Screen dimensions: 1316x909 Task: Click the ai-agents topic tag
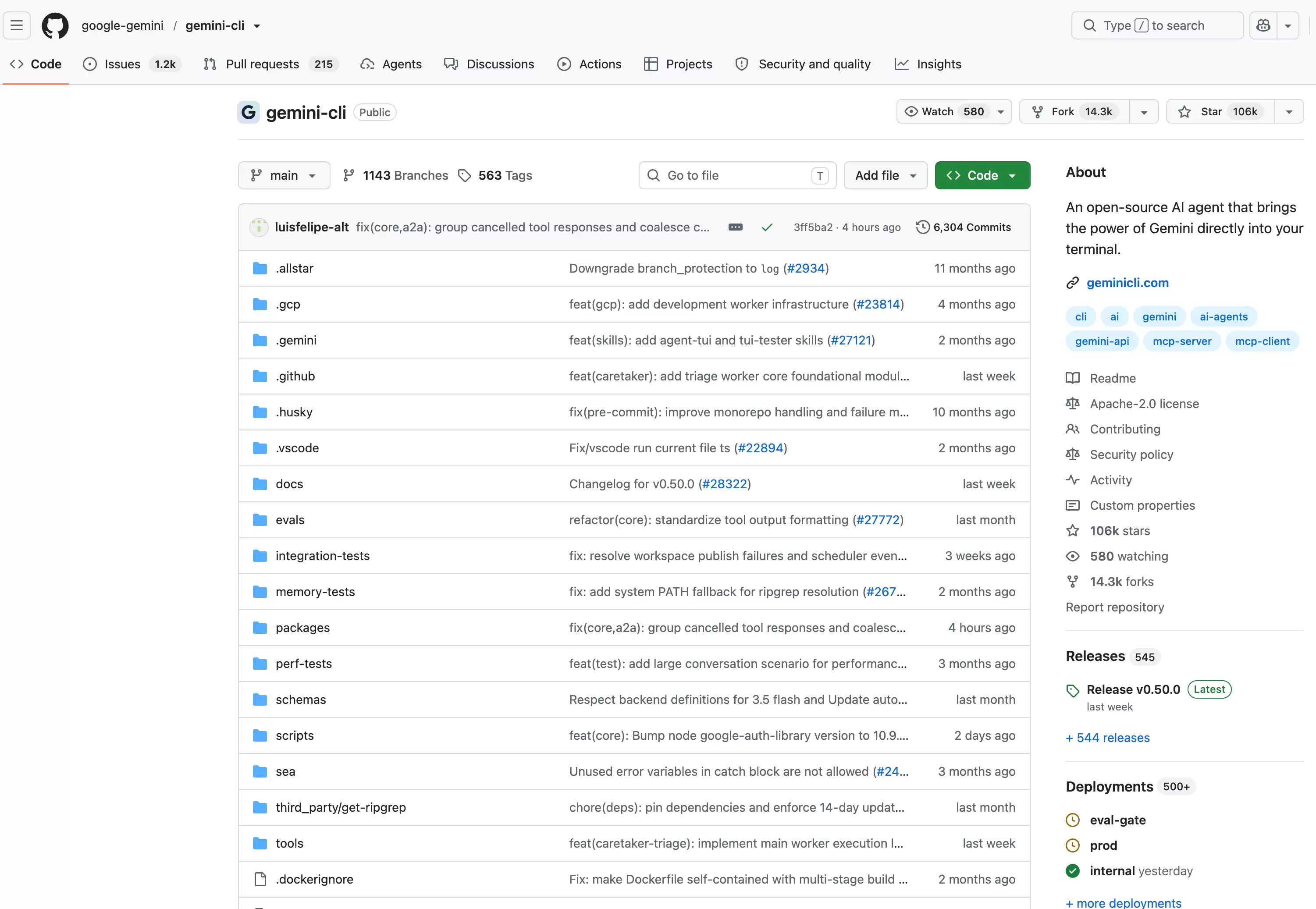1224,317
